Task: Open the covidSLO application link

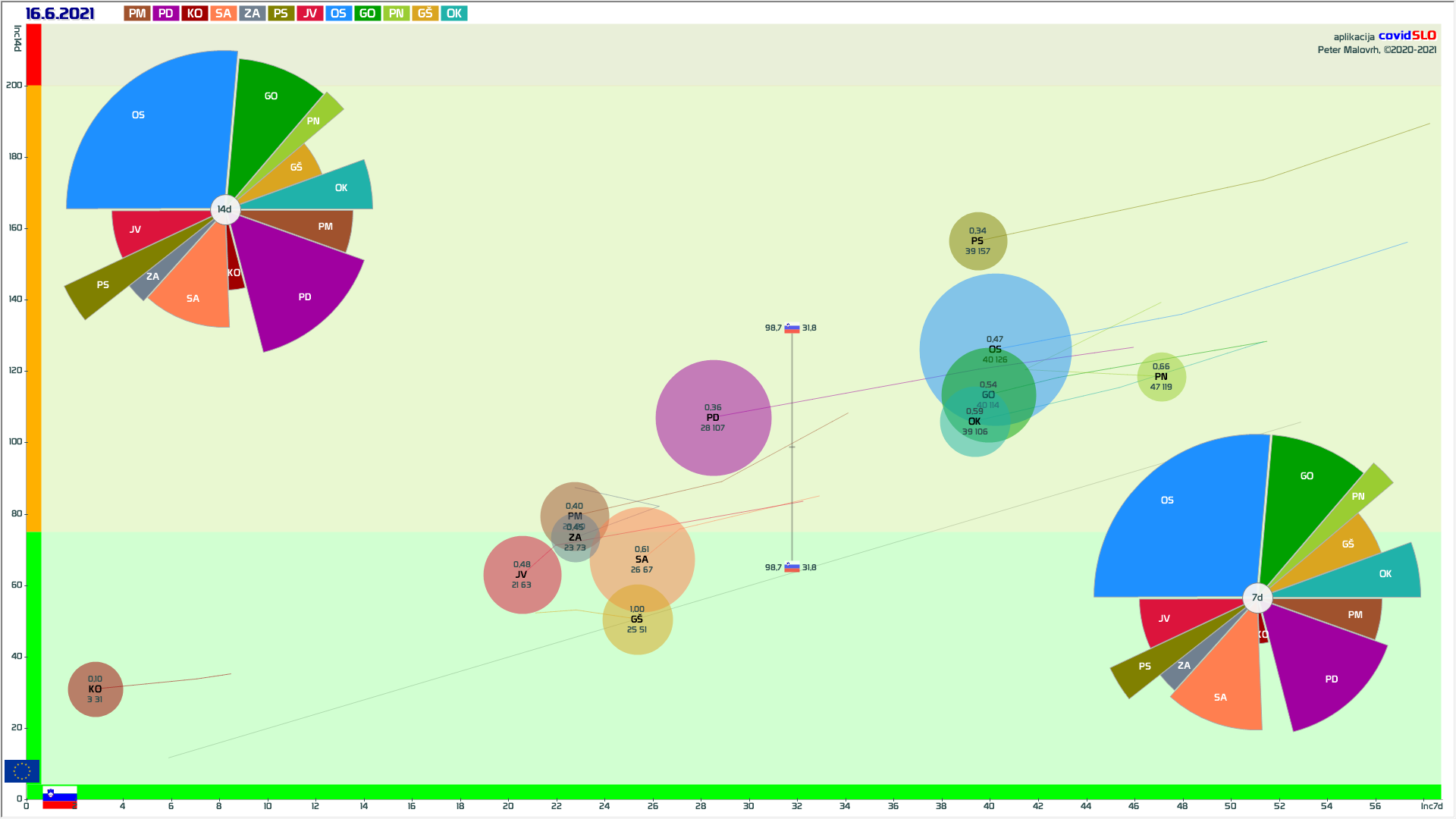Action: [x=1407, y=36]
